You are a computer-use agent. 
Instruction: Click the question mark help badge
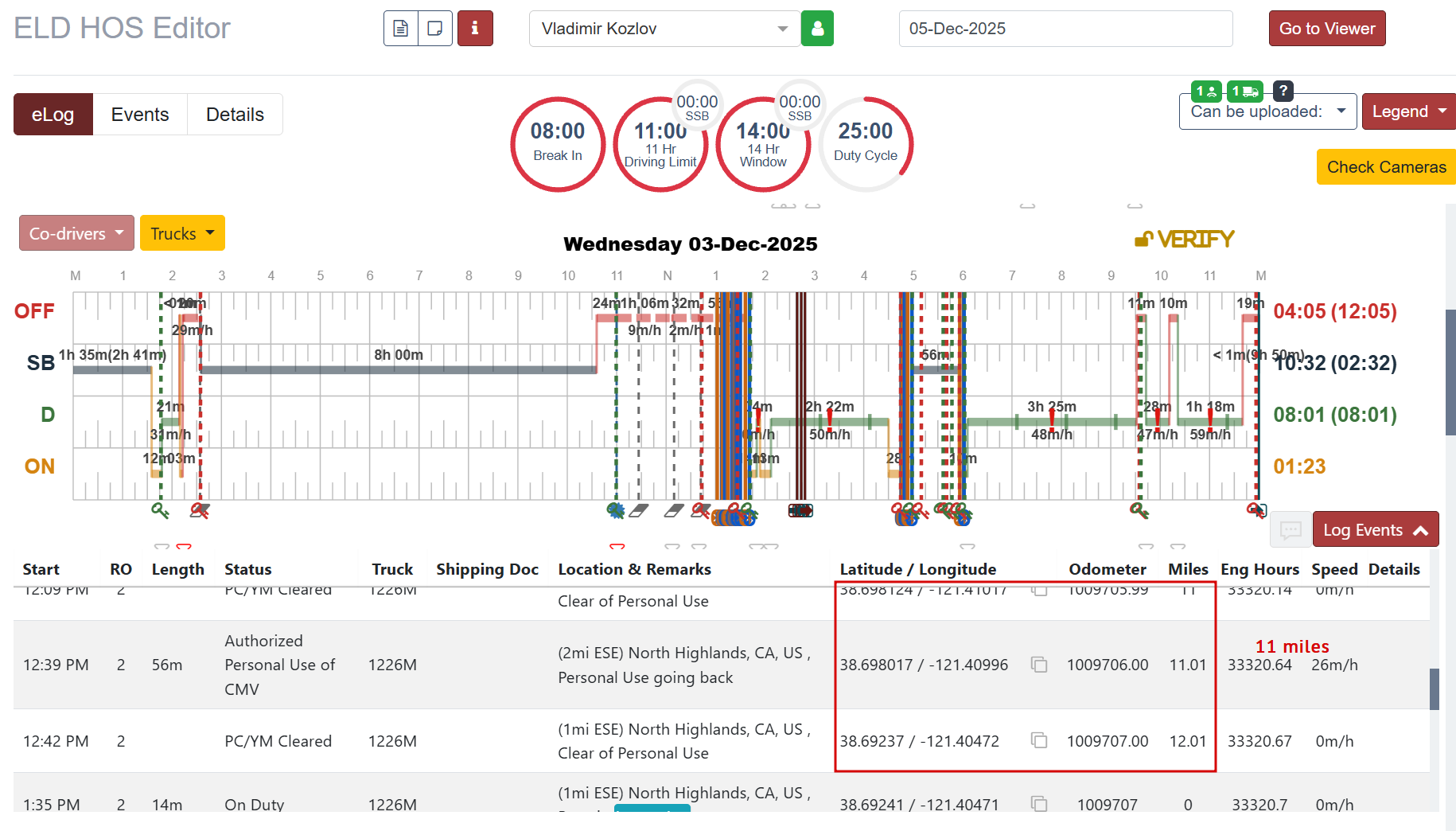1283,91
